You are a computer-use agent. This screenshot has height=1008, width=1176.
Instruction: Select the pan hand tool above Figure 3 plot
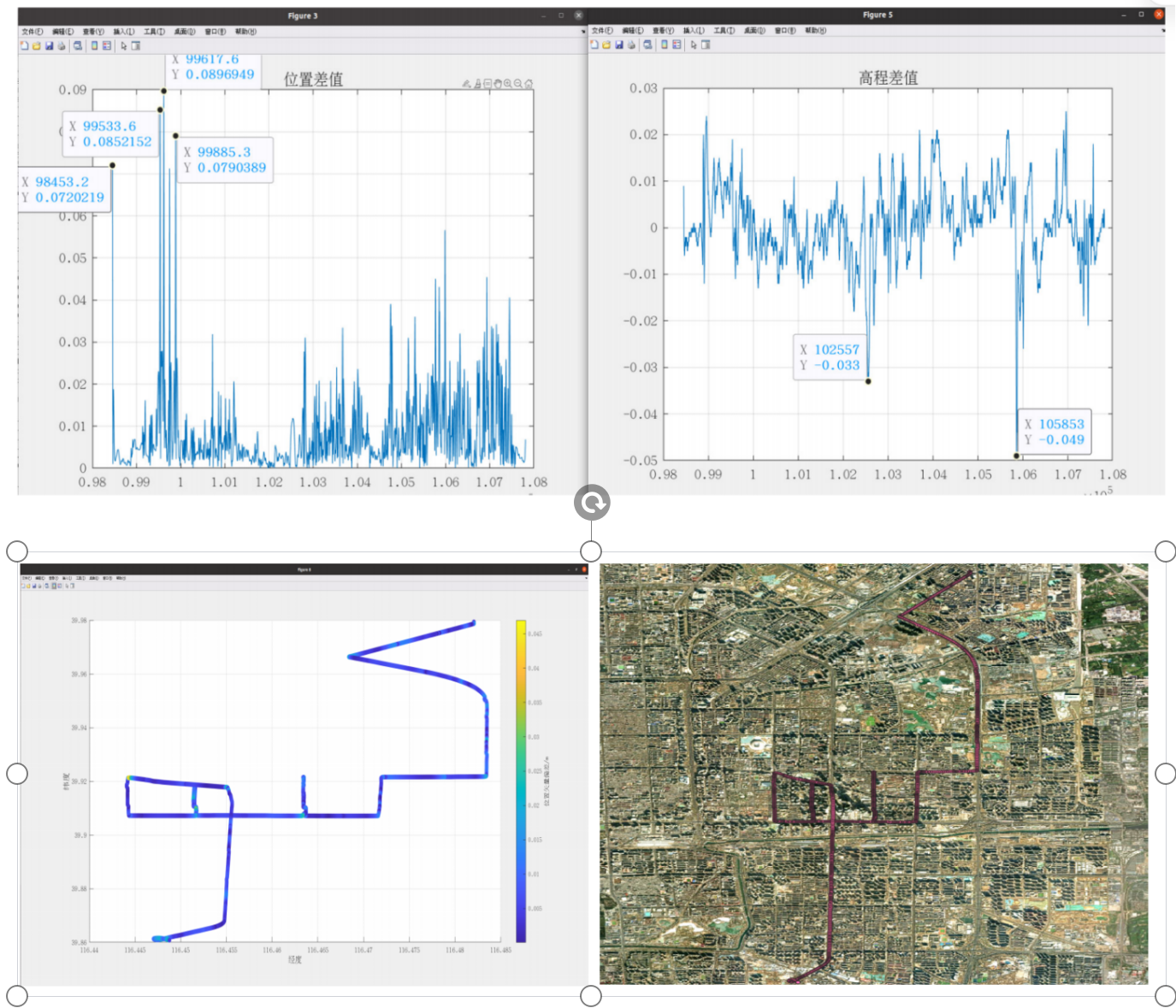point(498,84)
